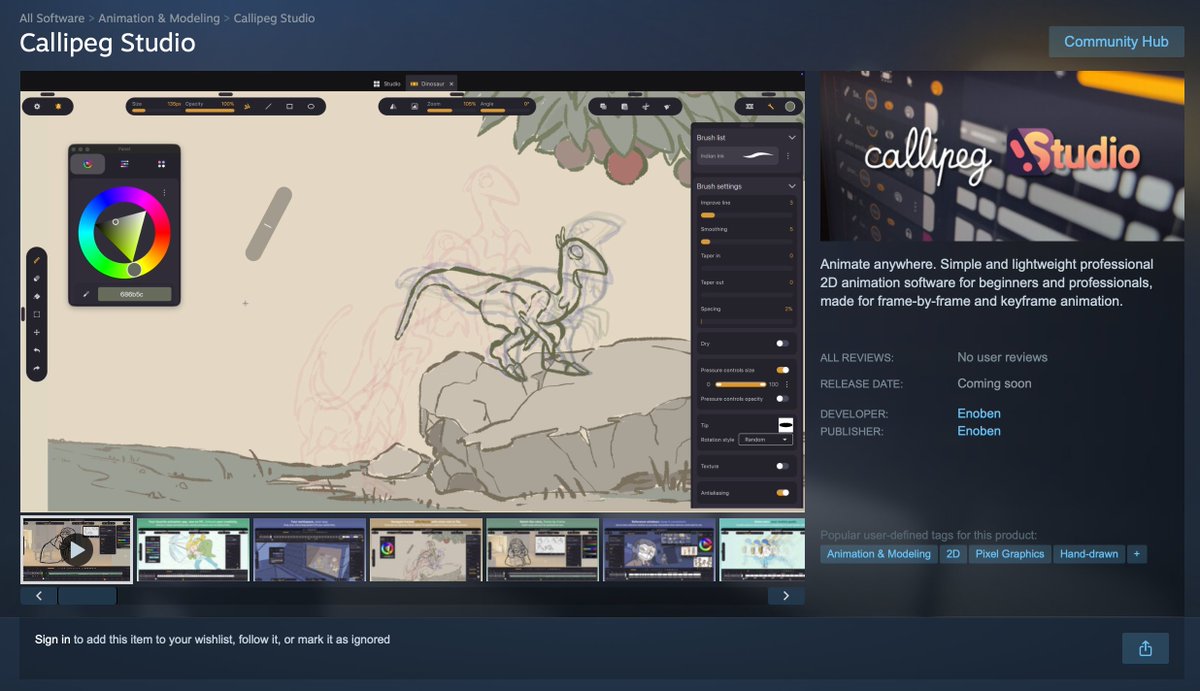Toggle Pressure controls opacity switch
Viewport: 1200px width, 691px height.
[782, 398]
